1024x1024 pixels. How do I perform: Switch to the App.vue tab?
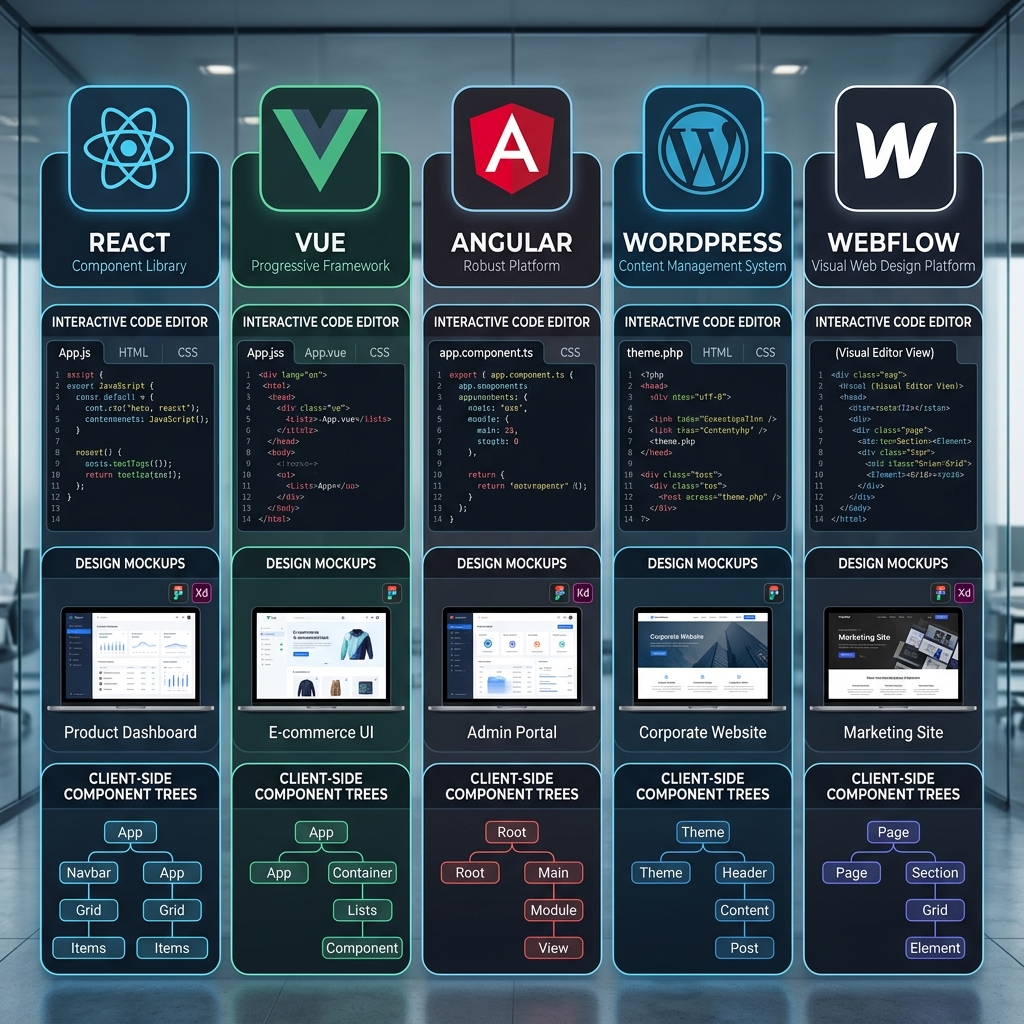click(325, 353)
